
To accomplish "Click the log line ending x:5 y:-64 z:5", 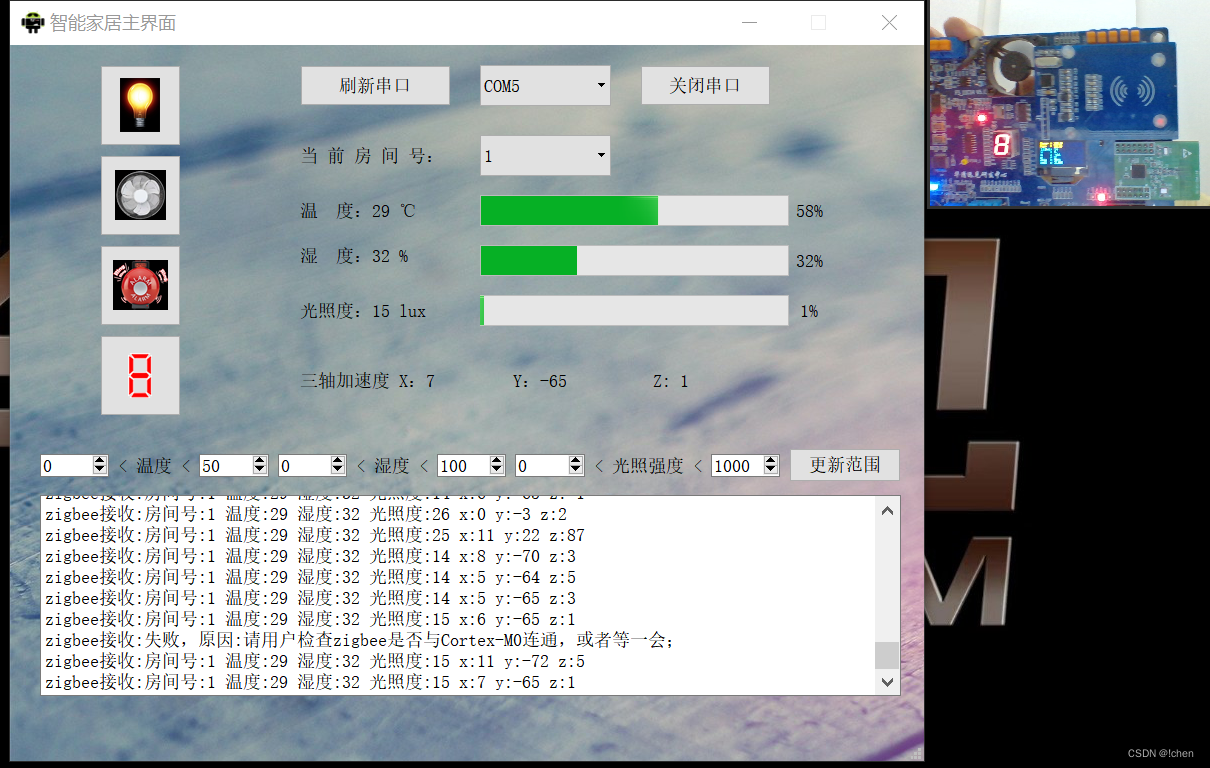I will tap(310, 577).
